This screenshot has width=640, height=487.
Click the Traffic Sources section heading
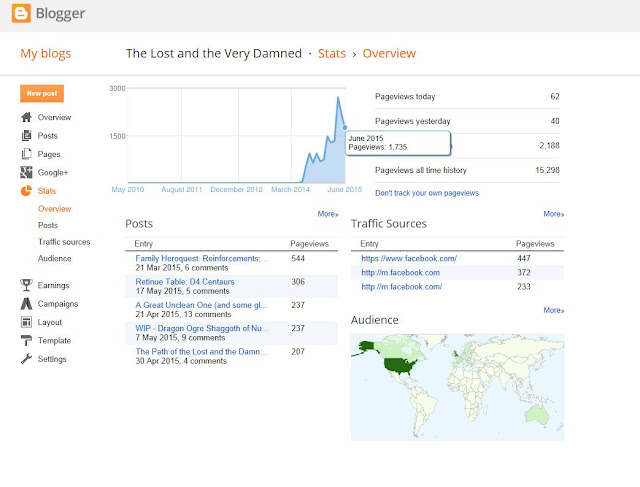(x=389, y=224)
